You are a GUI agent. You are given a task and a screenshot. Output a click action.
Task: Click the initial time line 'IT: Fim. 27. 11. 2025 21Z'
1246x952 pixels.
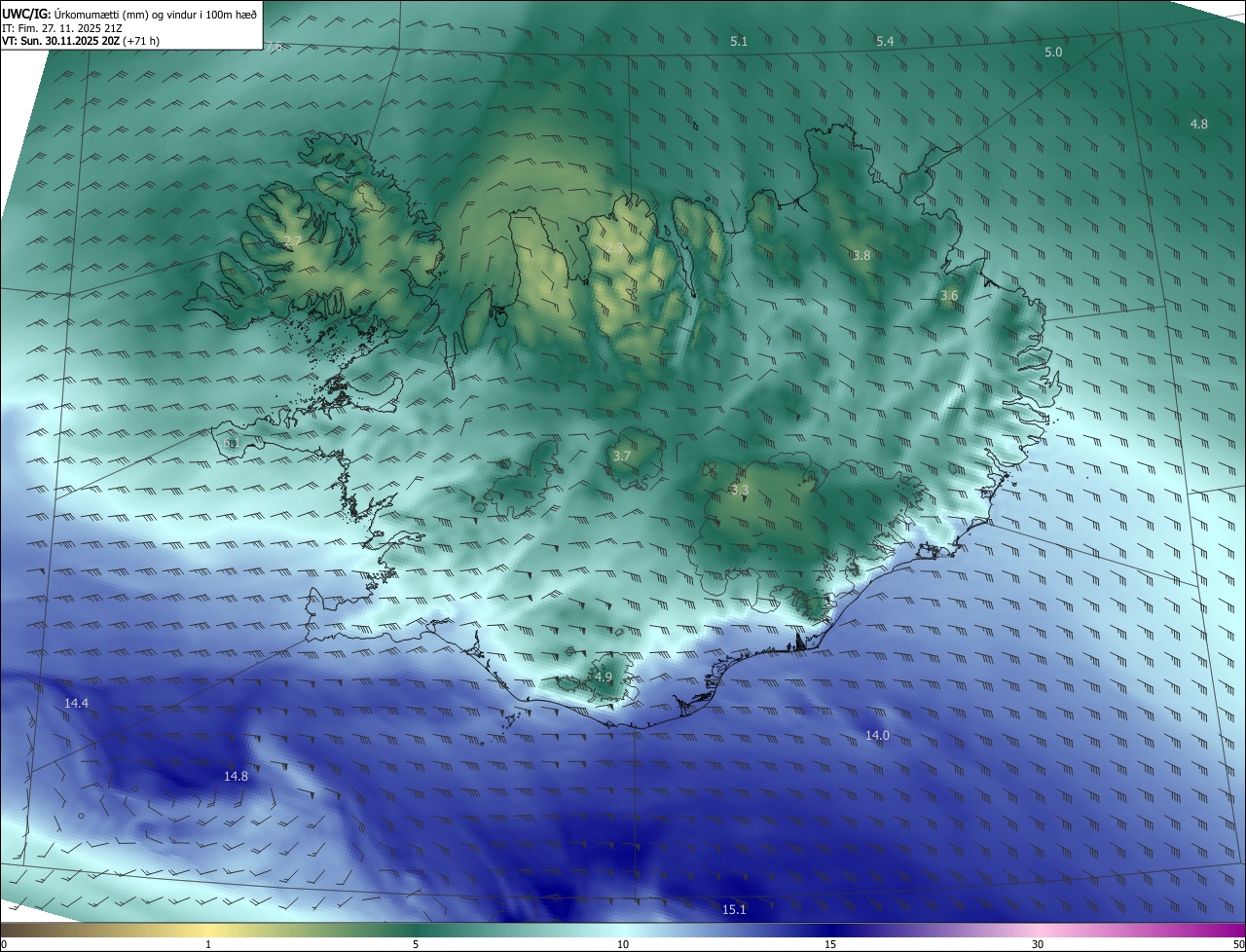pyautogui.click(x=61, y=27)
